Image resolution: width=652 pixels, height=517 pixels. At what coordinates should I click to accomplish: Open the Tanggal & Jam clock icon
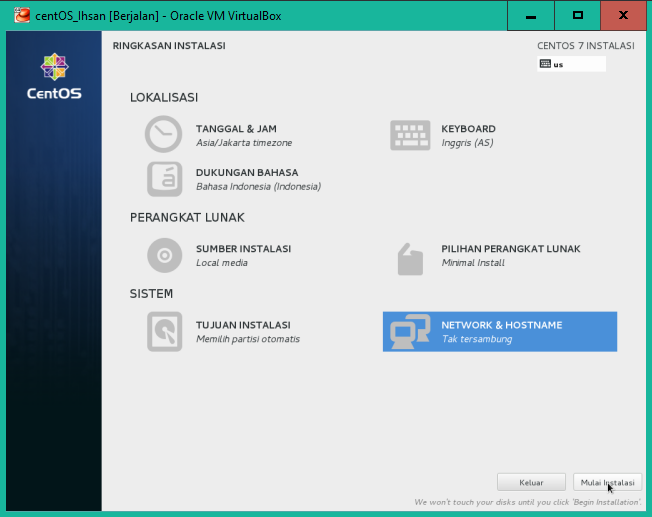[x=163, y=134]
